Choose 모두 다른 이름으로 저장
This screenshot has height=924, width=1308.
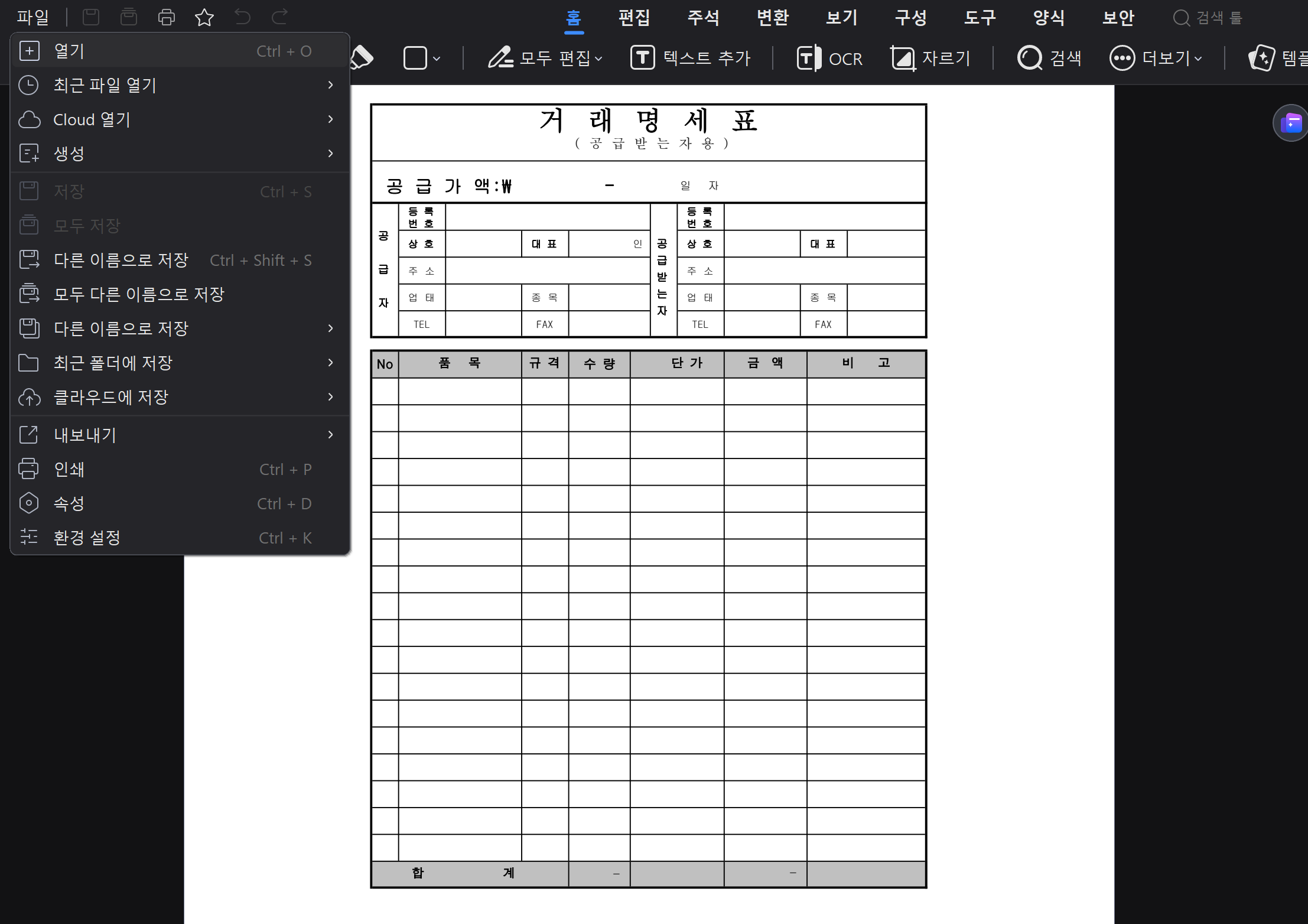[180, 294]
